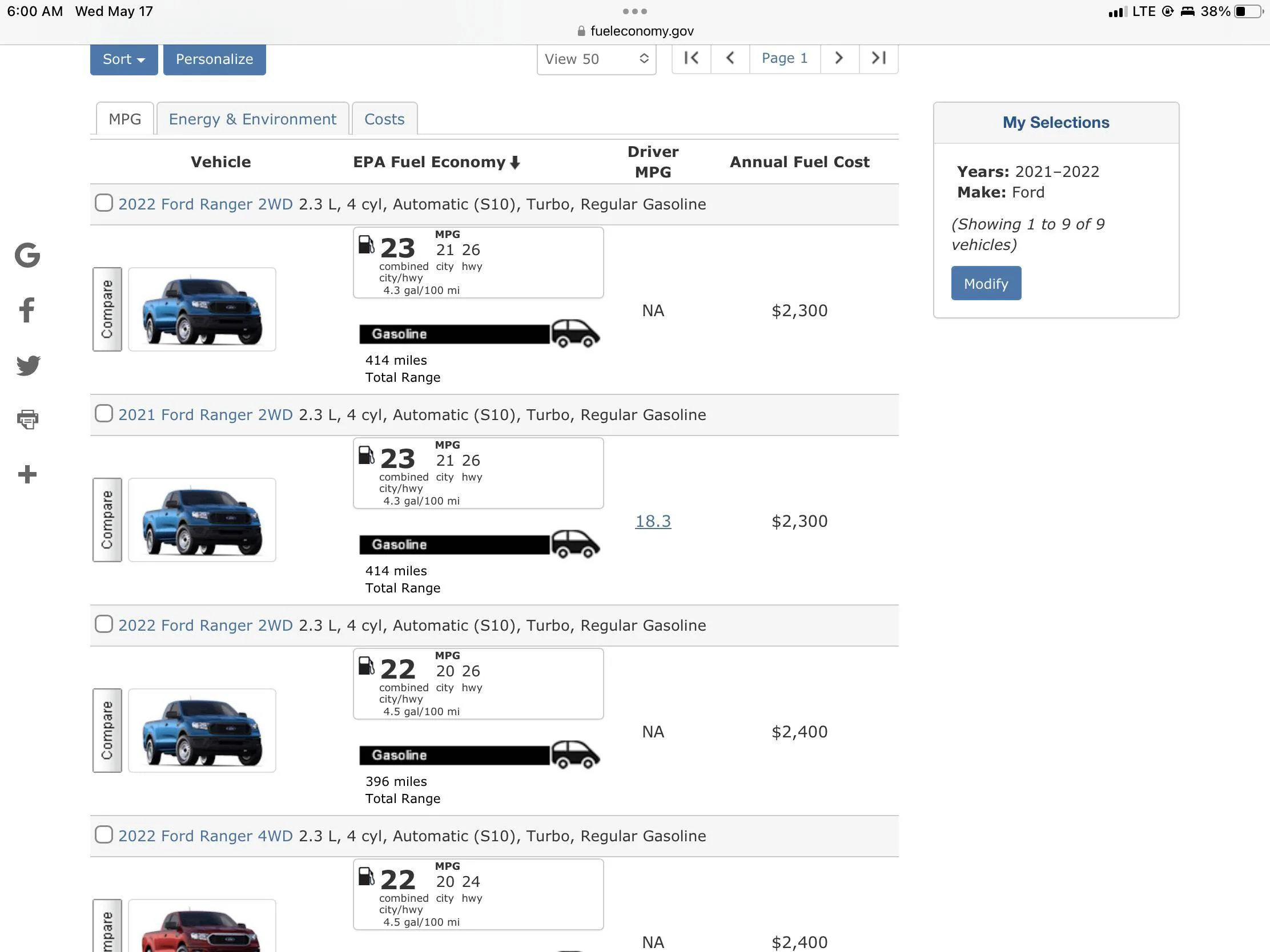Screen dimensions: 1270x952
Task: Click fuel pump icon in 22 MPG 20/26 box
Action: (366, 665)
